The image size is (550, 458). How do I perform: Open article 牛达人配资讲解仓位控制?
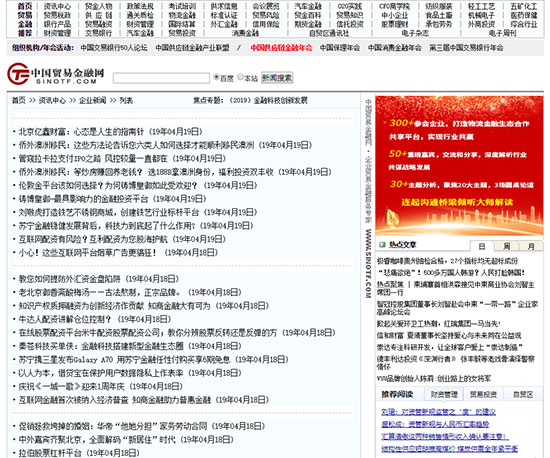[x=65, y=319]
